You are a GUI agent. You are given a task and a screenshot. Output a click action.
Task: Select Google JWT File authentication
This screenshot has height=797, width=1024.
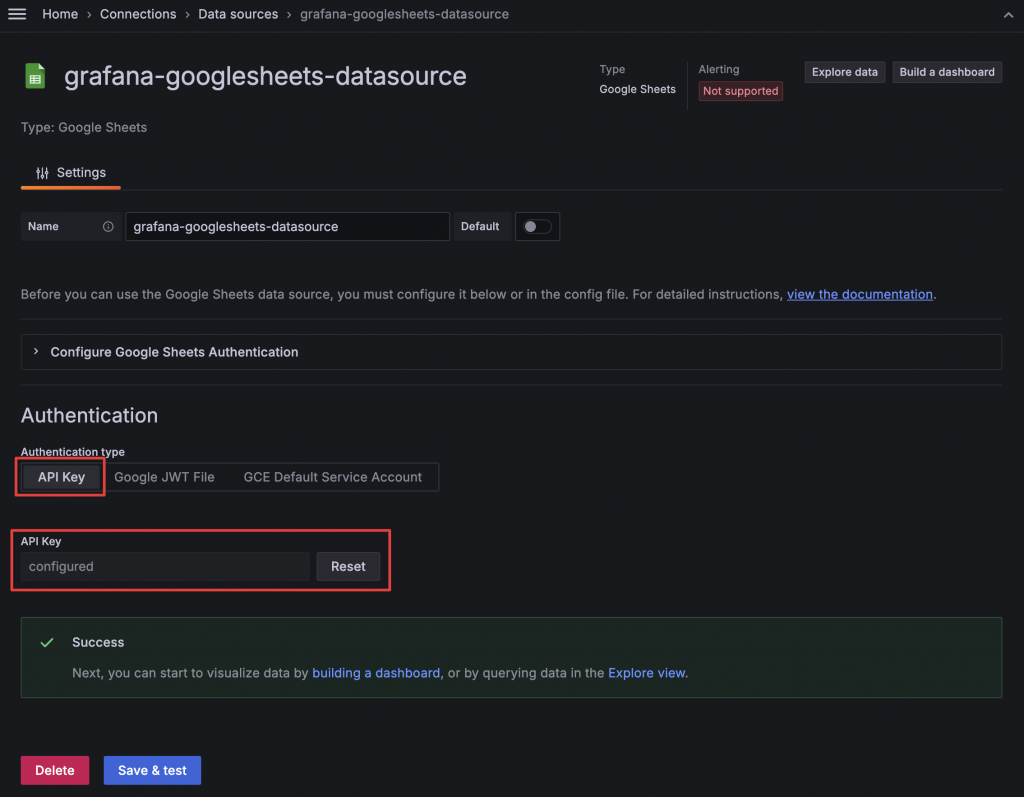click(x=164, y=477)
